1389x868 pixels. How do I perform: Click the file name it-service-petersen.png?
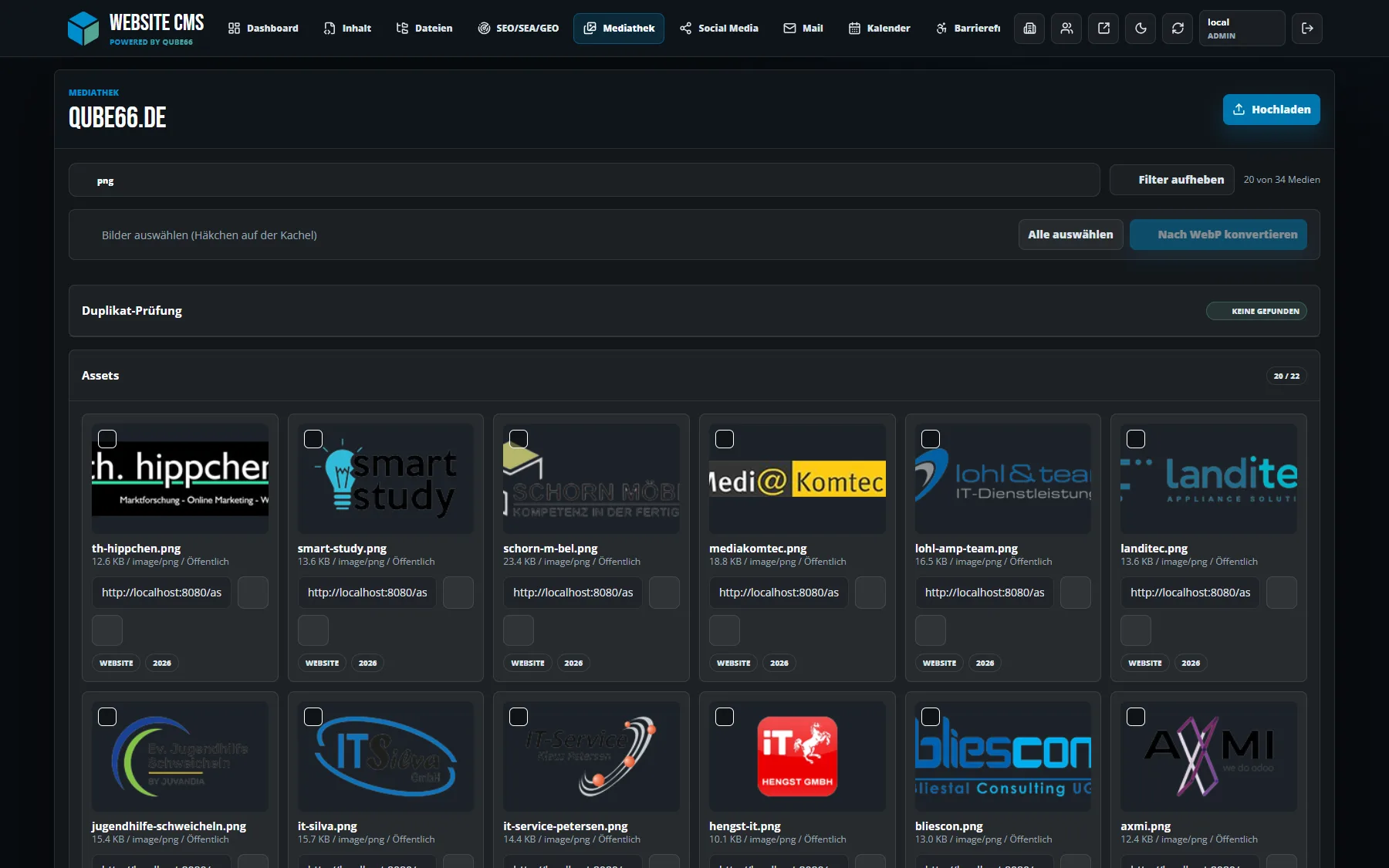[566, 826]
